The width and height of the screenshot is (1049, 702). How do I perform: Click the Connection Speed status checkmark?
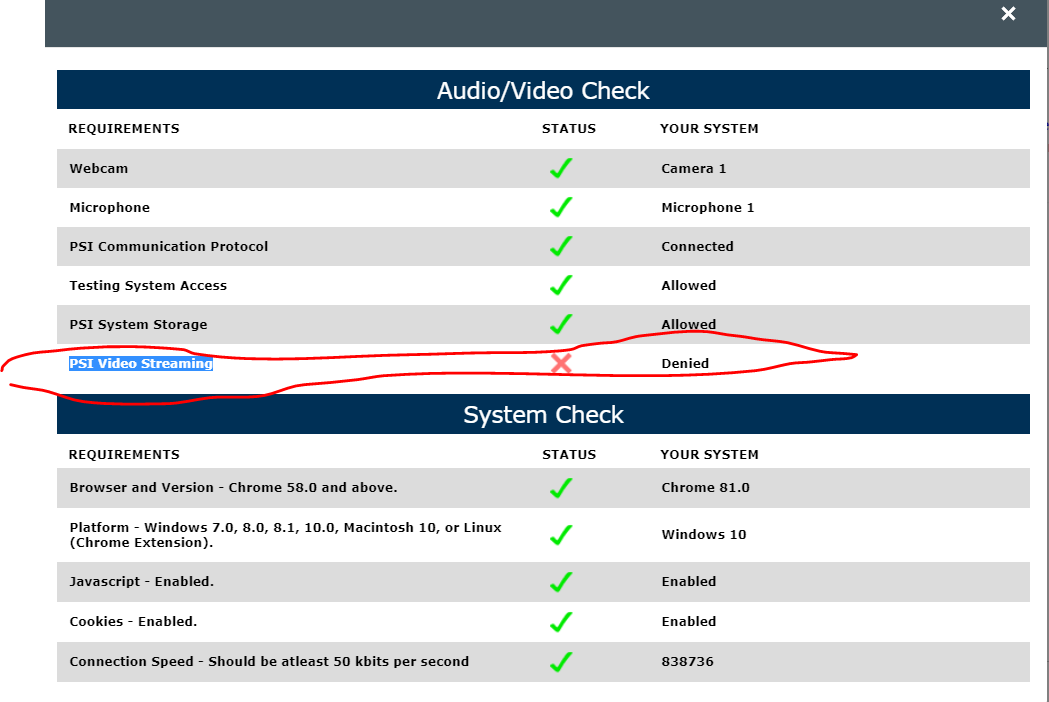point(561,662)
